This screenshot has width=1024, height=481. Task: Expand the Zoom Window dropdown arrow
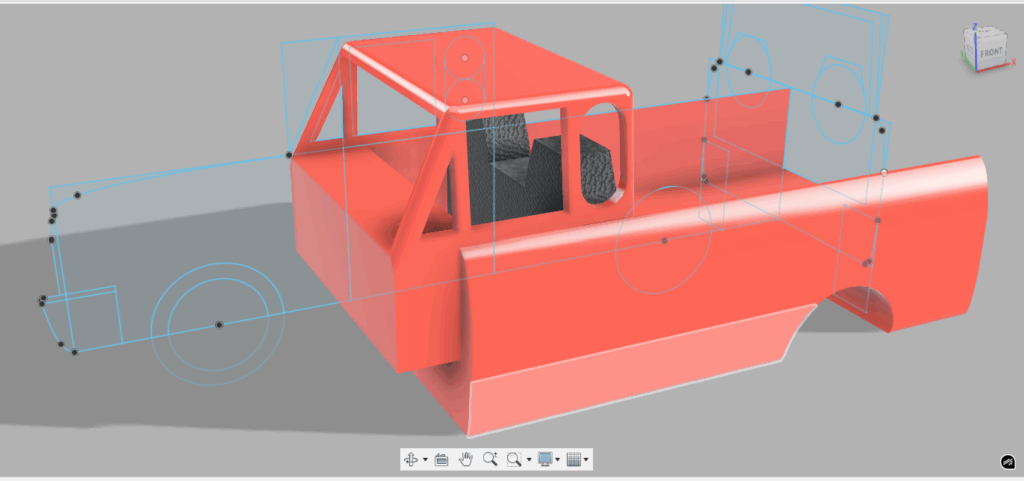coord(528,460)
